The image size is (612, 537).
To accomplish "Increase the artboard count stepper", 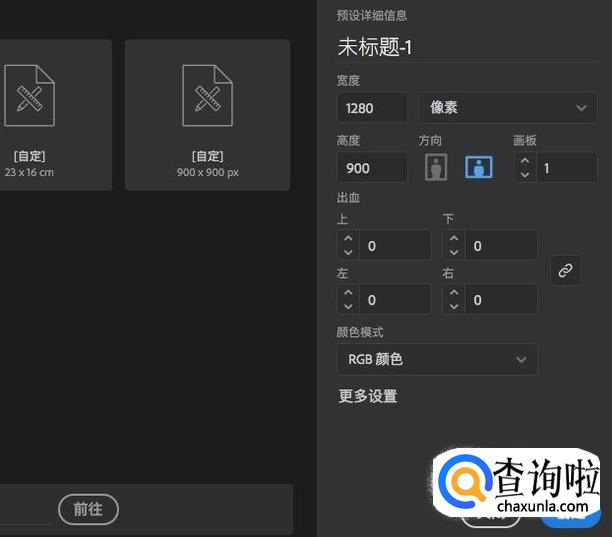I will (526, 160).
